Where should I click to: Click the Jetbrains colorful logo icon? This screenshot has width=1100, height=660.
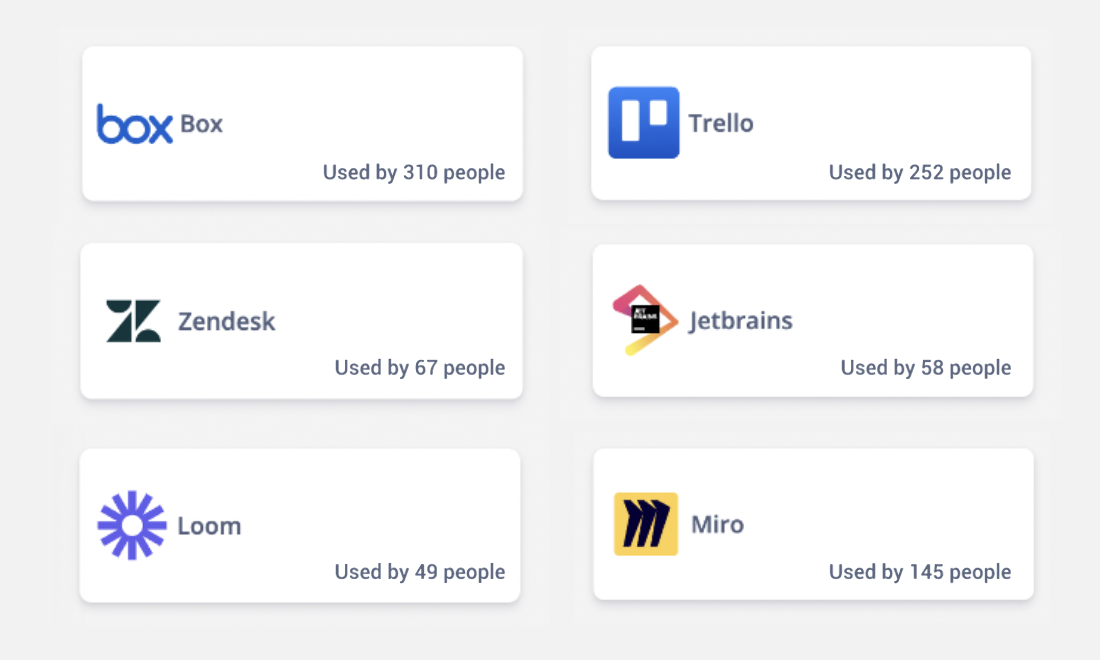(x=645, y=320)
